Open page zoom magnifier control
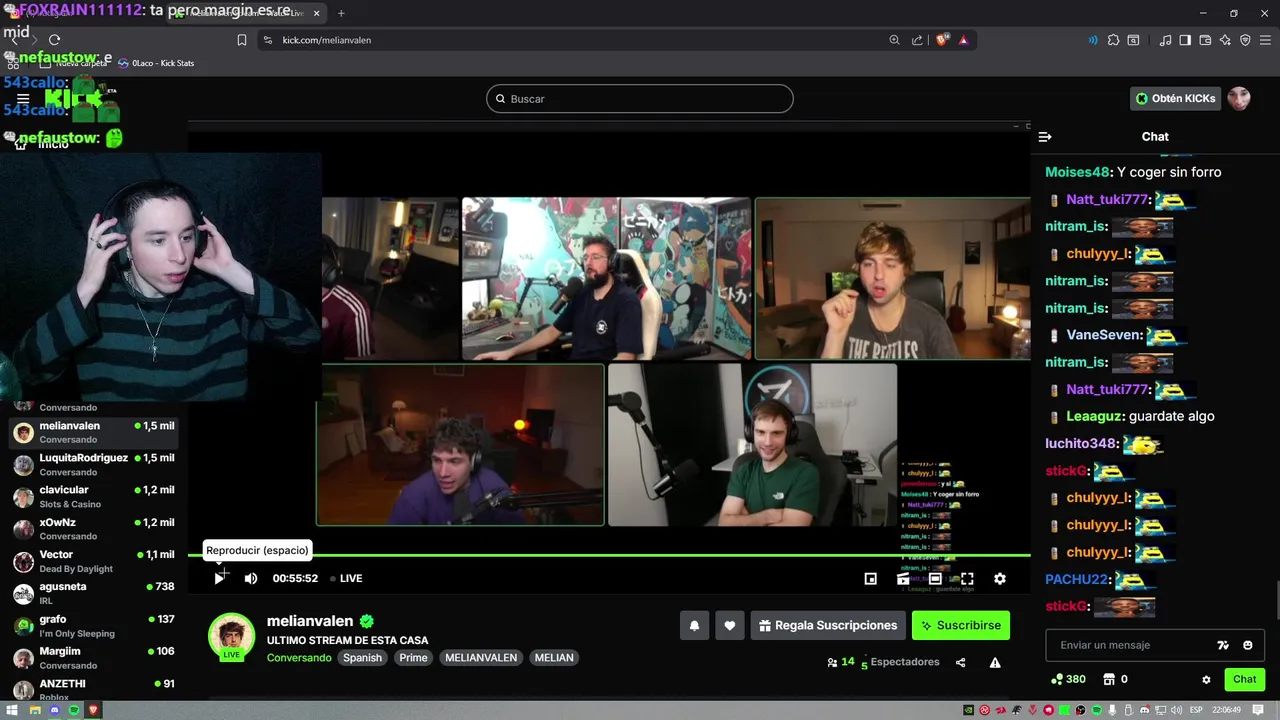The width and height of the screenshot is (1280, 720). point(894,40)
